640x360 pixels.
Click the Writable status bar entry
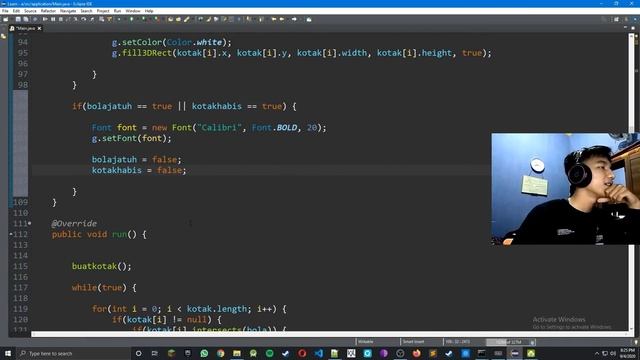[x=366, y=342]
